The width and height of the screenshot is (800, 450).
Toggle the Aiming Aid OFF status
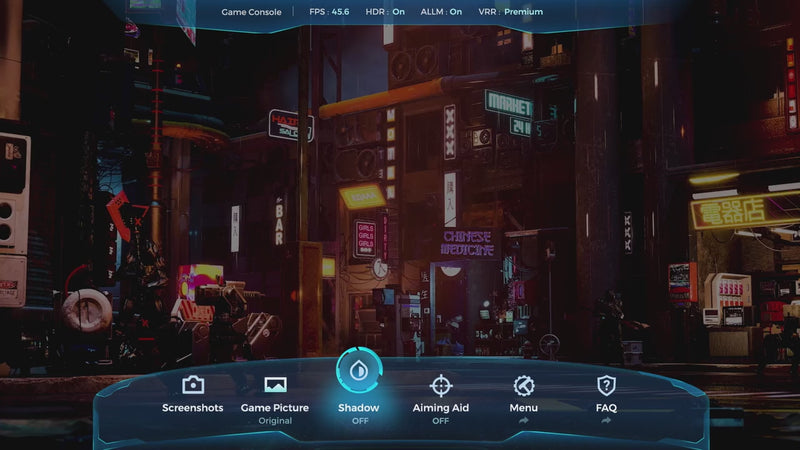[x=441, y=421]
